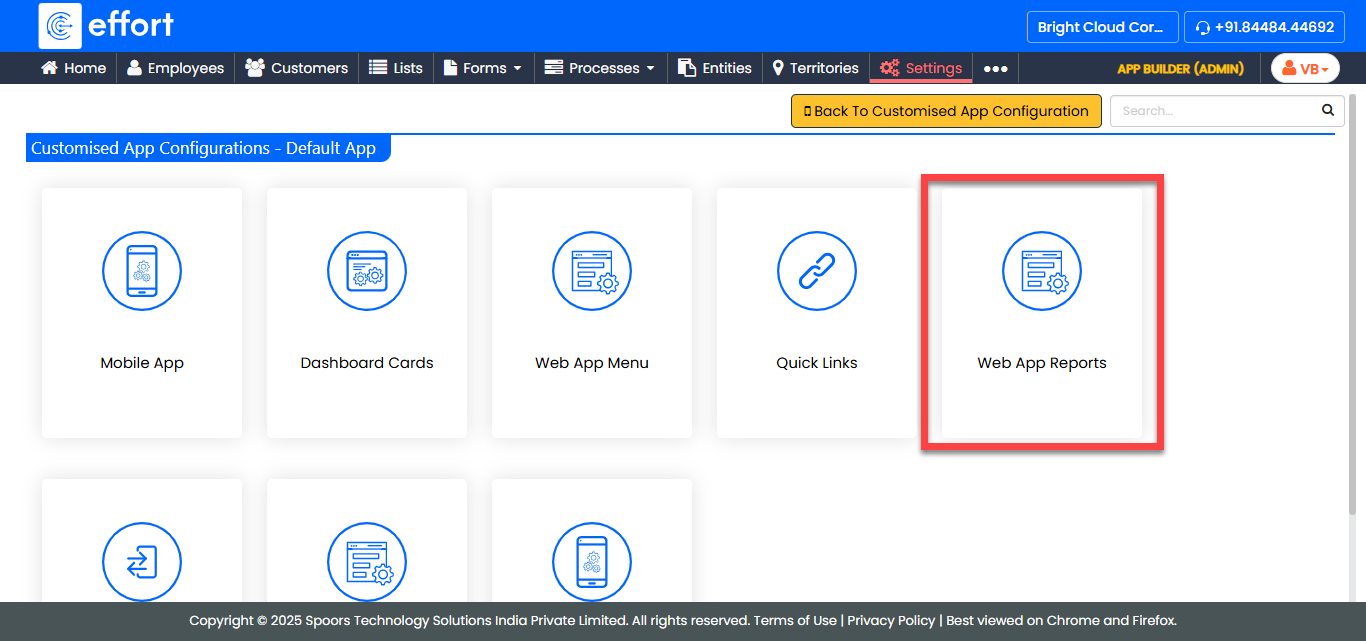Open the Web App Menu icon
The height and width of the screenshot is (641, 1366).
[592, 271]
